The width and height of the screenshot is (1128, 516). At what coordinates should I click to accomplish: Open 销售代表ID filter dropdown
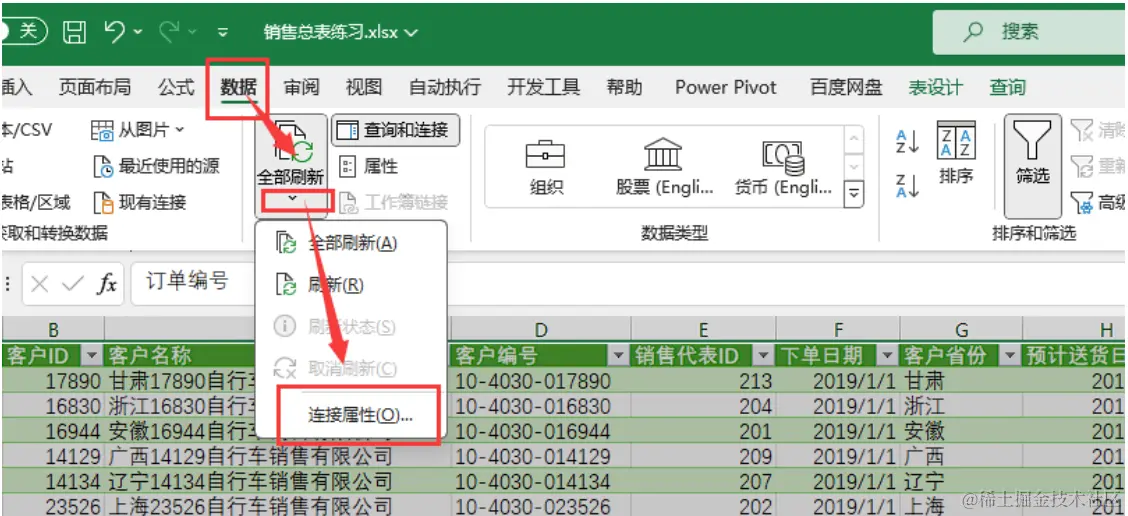[x=763, y=356]
